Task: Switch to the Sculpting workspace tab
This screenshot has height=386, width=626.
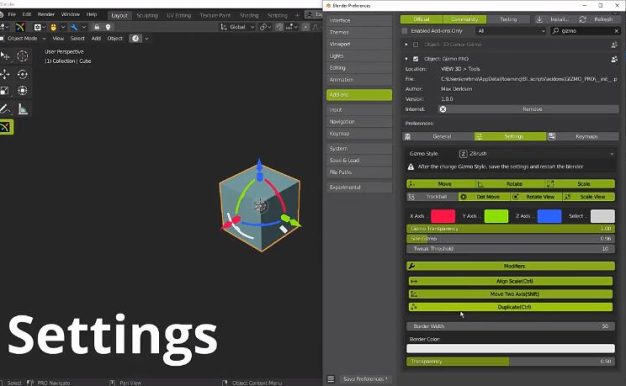Action: pyautogui.click(x=147, y=16)
